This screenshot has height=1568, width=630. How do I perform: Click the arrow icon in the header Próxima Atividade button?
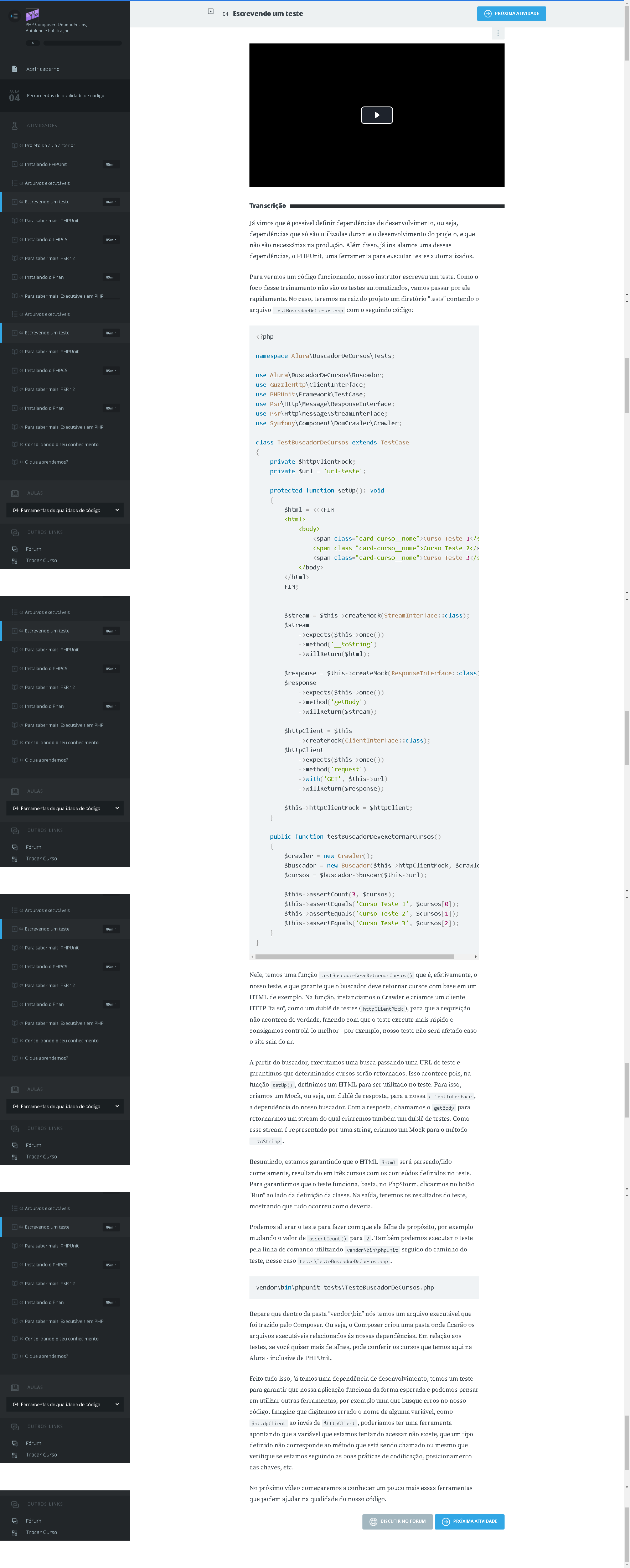pyautogui.click(x=487, y=14)
